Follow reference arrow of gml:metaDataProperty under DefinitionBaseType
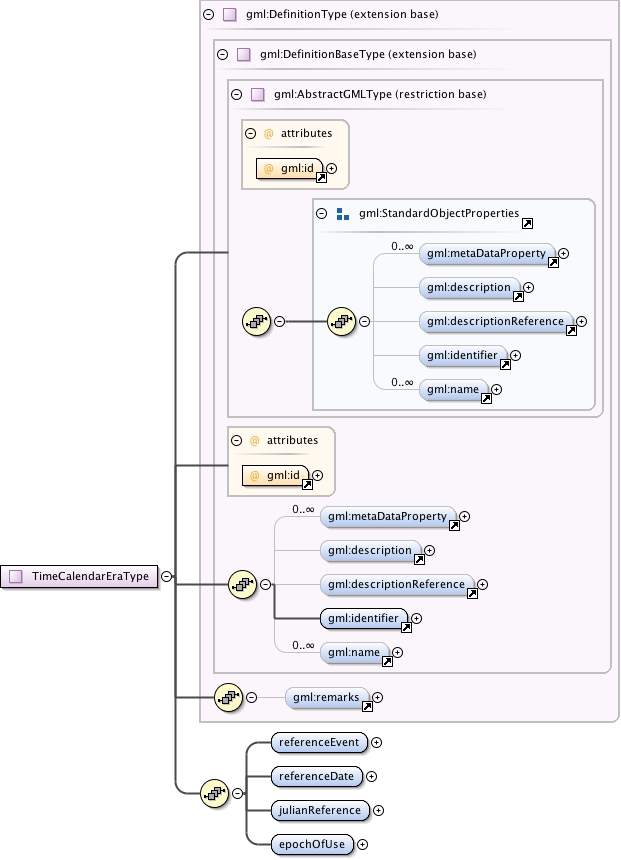621x860 pixels. [454, 525]
